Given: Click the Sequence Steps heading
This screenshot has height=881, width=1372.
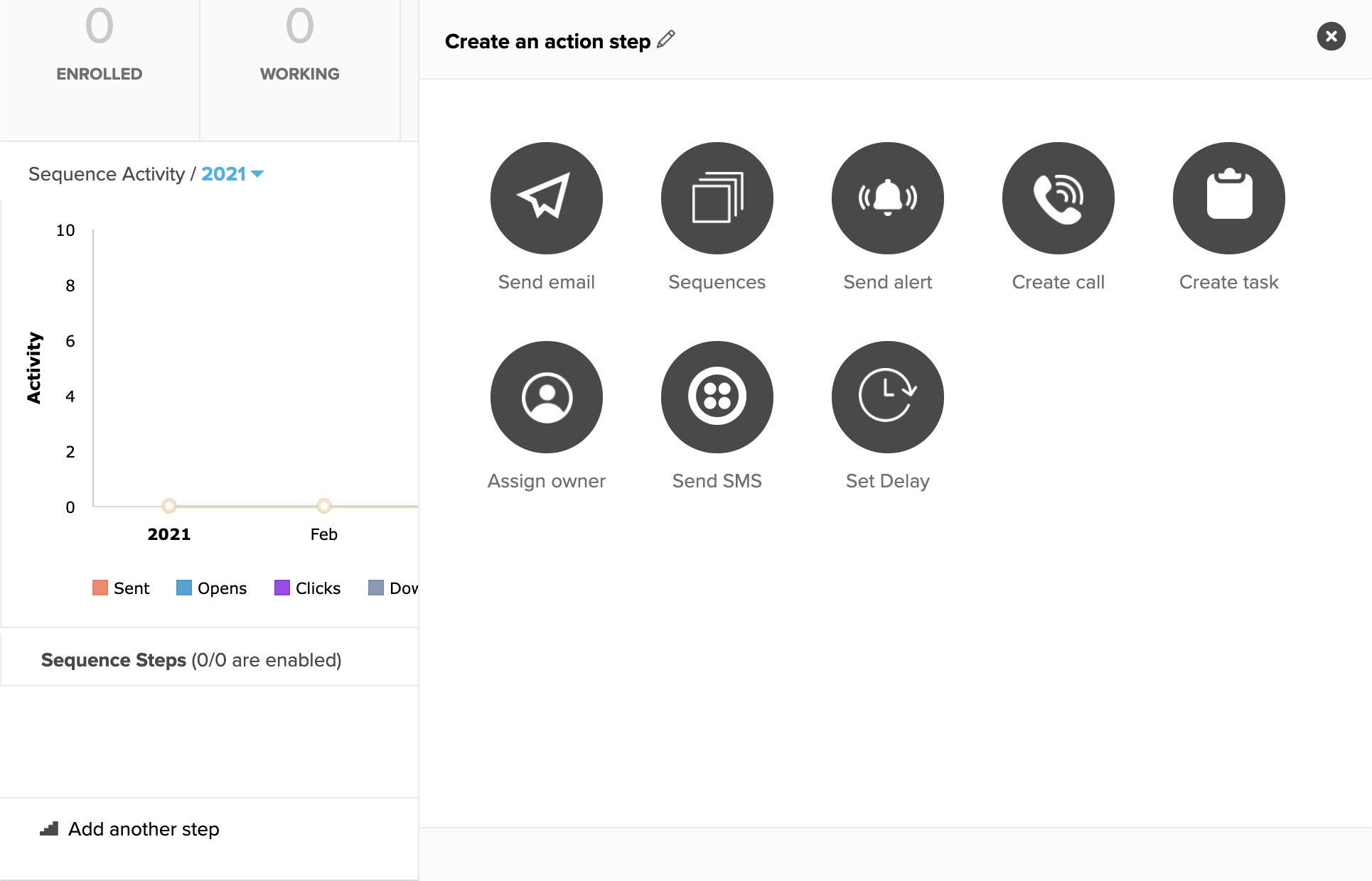Looking at the screenshot, I should coord(114,660).
